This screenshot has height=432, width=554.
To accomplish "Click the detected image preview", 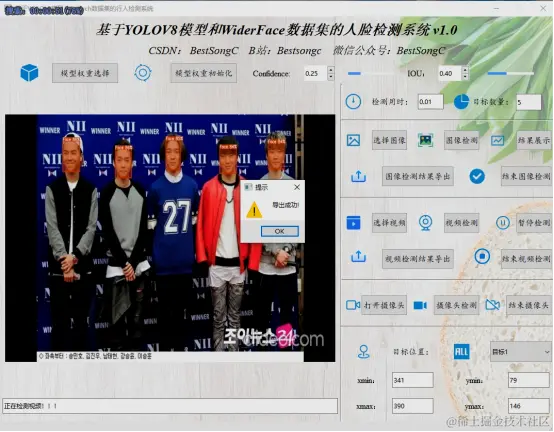I will 170,238.
